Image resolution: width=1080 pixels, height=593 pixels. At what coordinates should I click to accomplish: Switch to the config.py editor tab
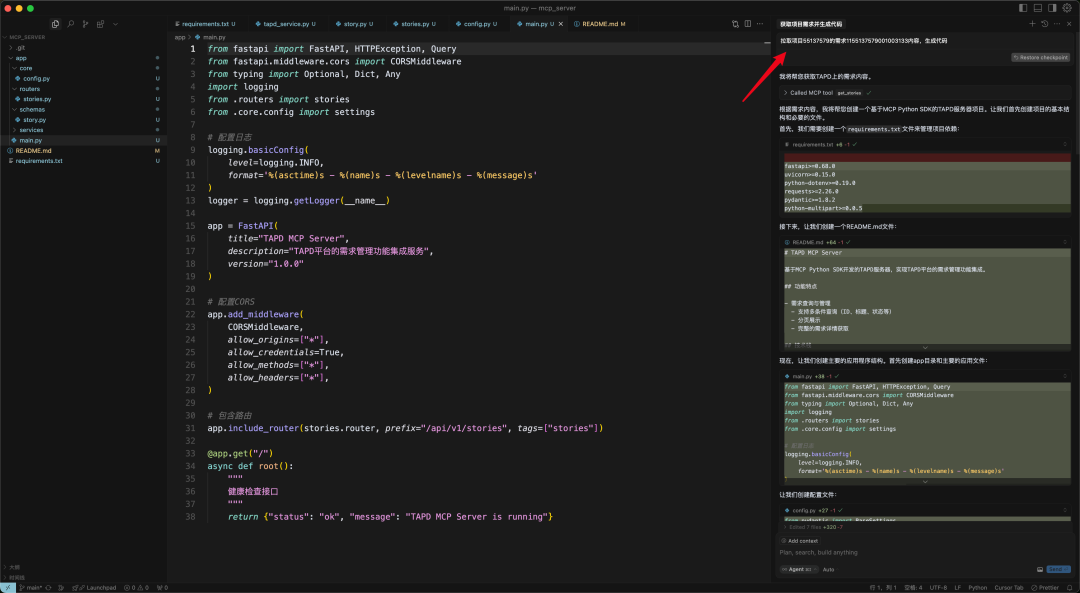click(476, 24)
